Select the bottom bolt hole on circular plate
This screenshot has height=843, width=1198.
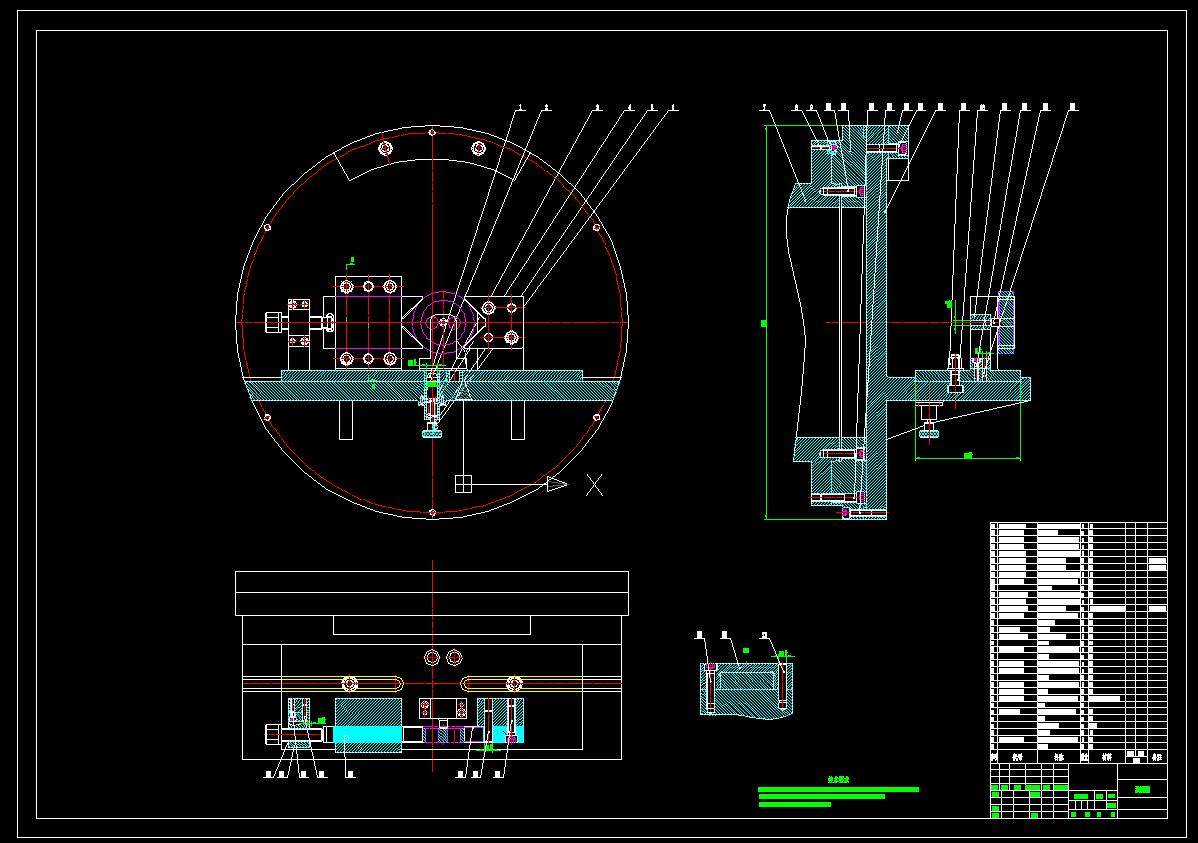432,512
